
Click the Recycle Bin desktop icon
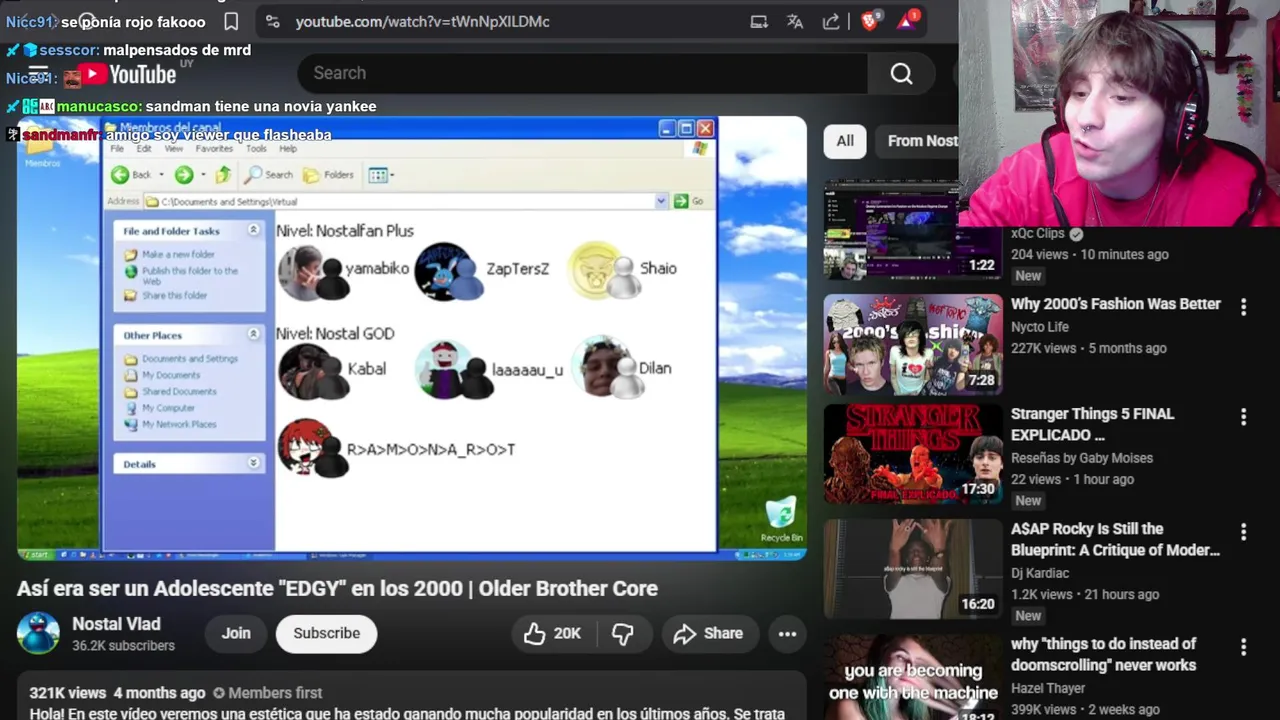(x=781, y=519)
